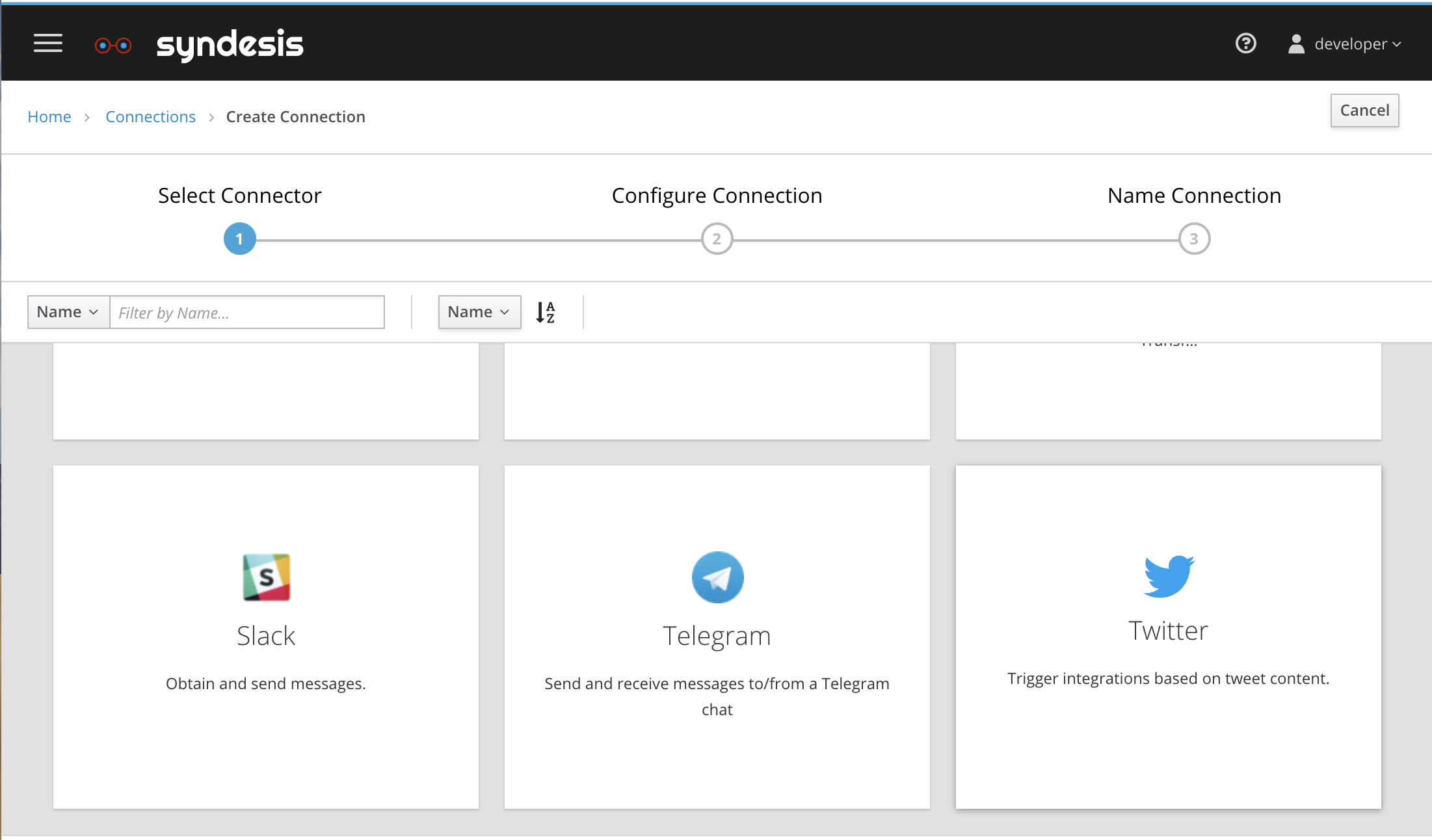Select step 3 circle in wizard

1194,239
